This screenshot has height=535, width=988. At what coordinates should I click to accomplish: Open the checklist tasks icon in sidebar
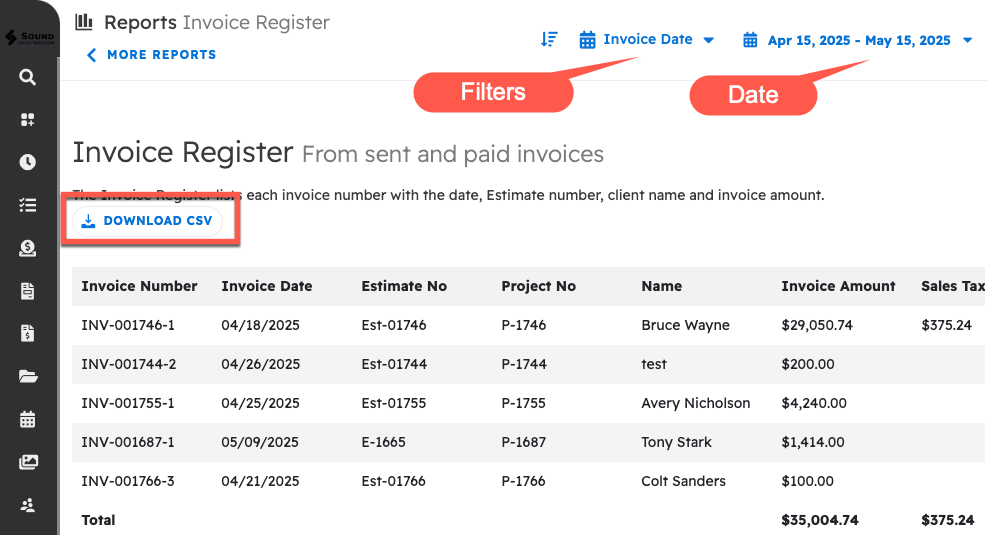pyautogui.click(x=28, y=205)
